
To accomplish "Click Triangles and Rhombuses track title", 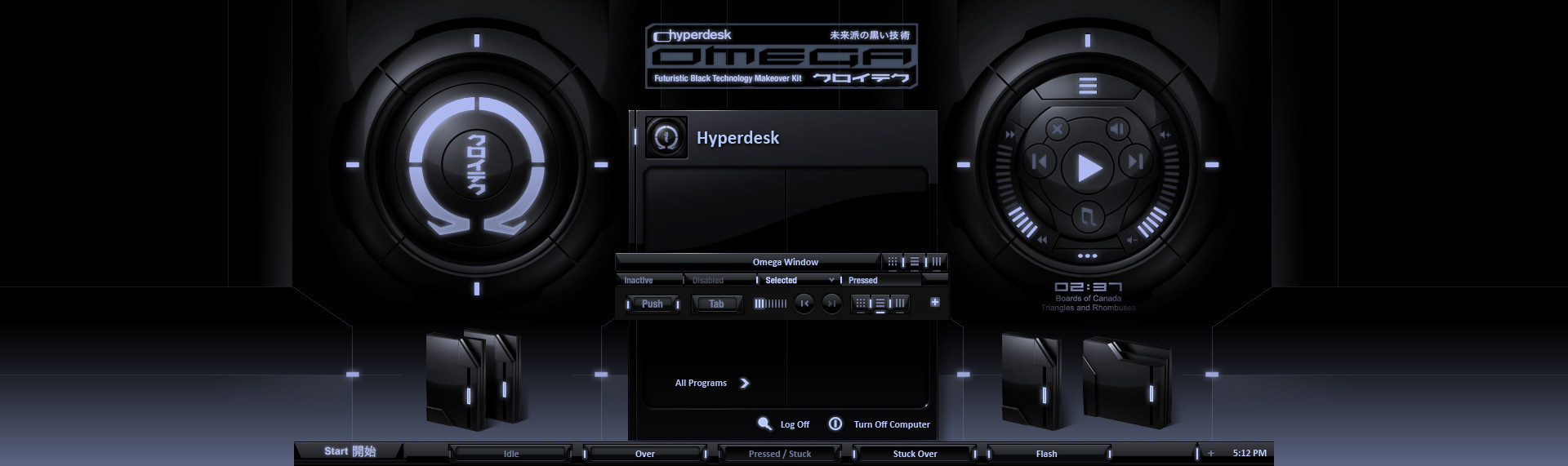I will pyautogui.click(x=1088, y=308).
